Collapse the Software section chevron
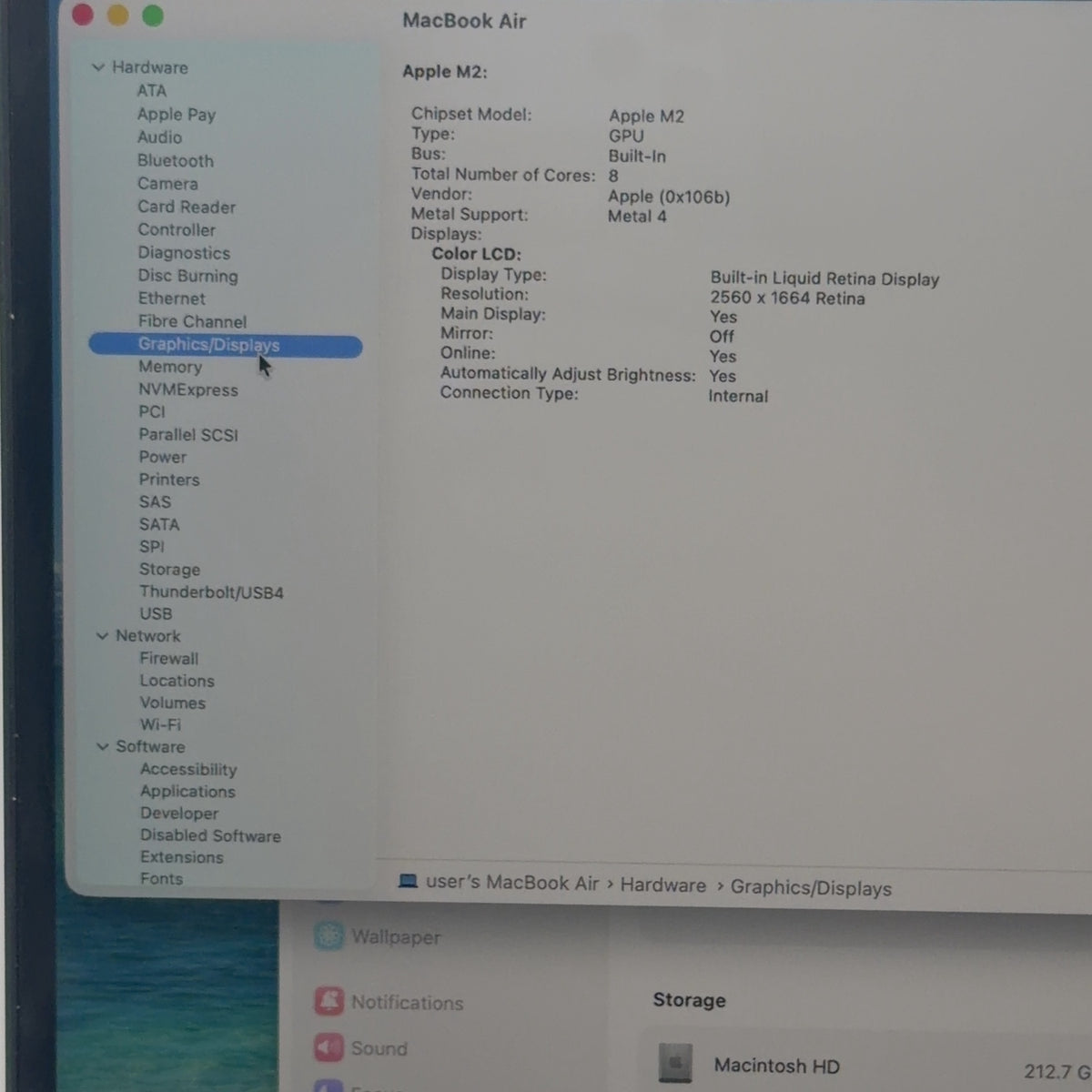Viewport: 1092px width, 1092px height. 102,747
